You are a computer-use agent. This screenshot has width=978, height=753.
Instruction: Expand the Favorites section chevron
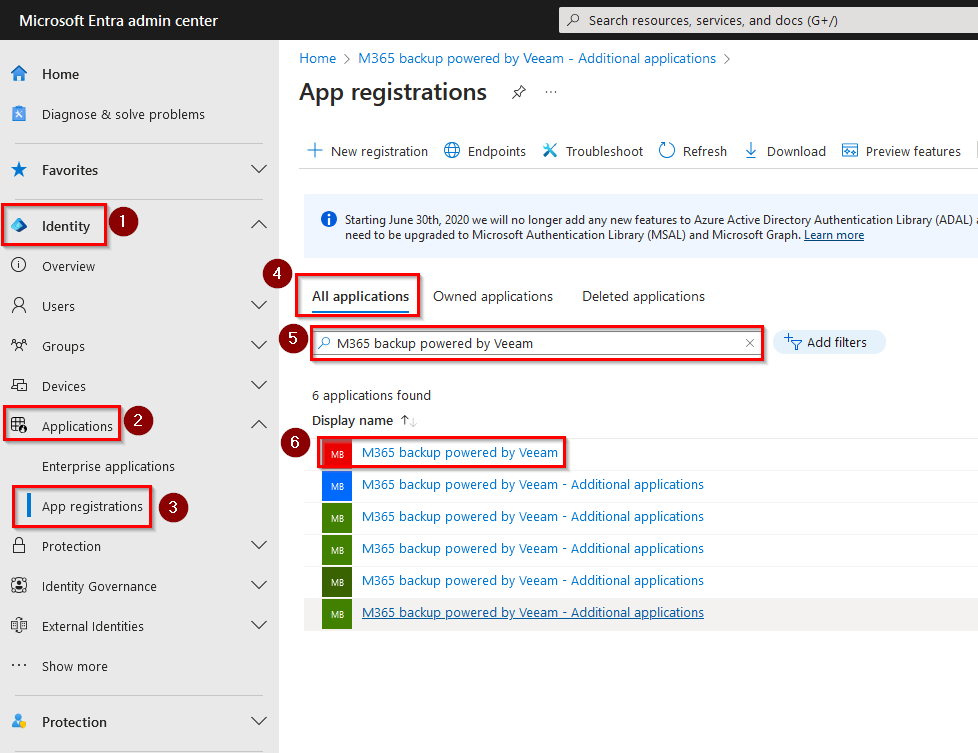[259, 169]
